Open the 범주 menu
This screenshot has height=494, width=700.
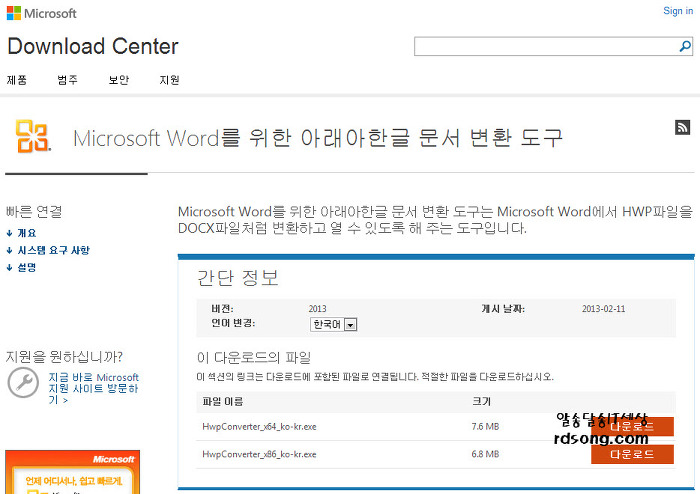click(x=68, y=80)
